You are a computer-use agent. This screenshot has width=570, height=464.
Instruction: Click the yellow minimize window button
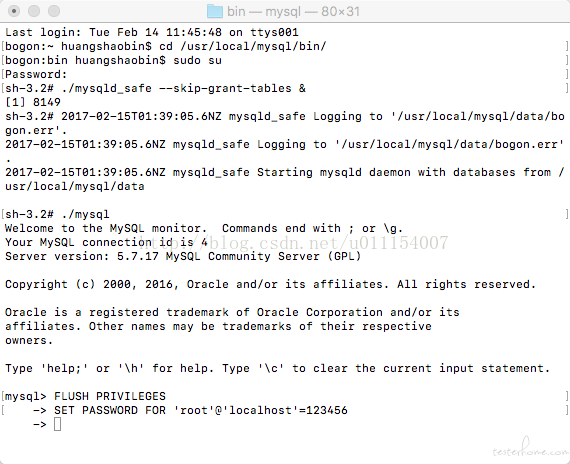coord(34,11)
